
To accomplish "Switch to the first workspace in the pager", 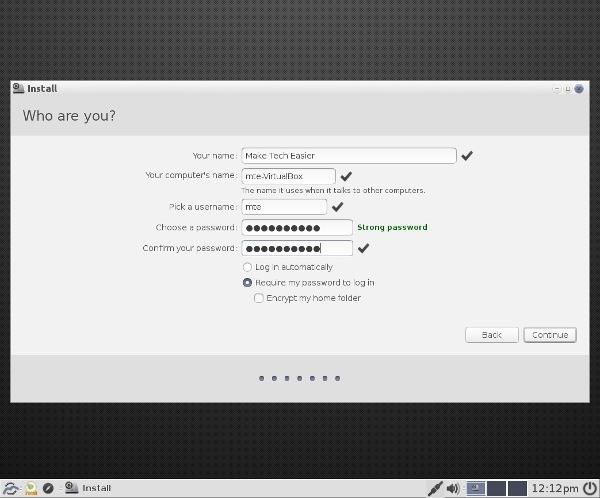I will 476,488.
